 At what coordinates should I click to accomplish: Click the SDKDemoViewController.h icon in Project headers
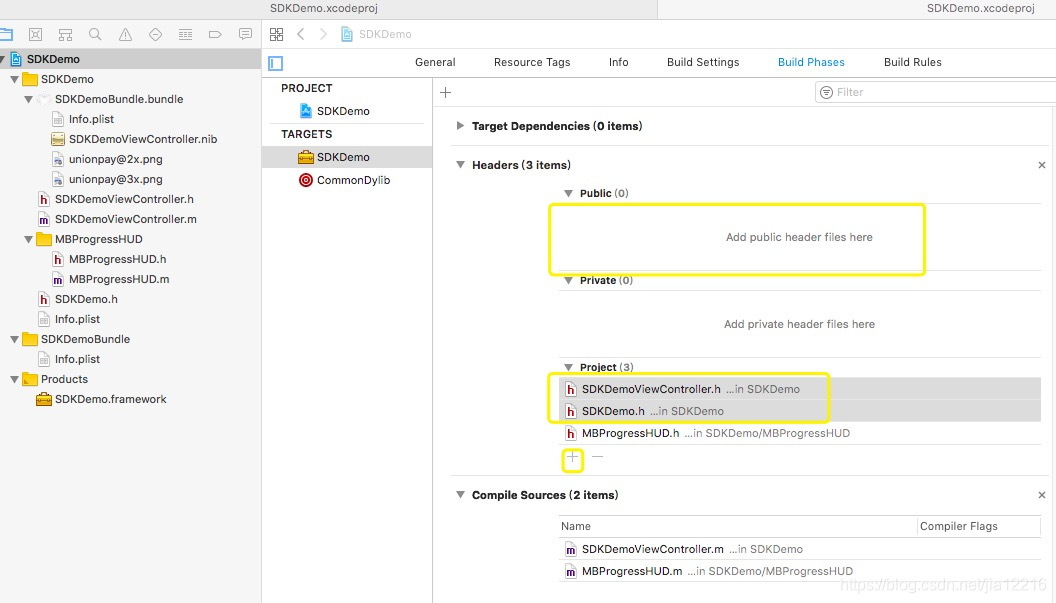pyautogui.click(x=570, y=389)
